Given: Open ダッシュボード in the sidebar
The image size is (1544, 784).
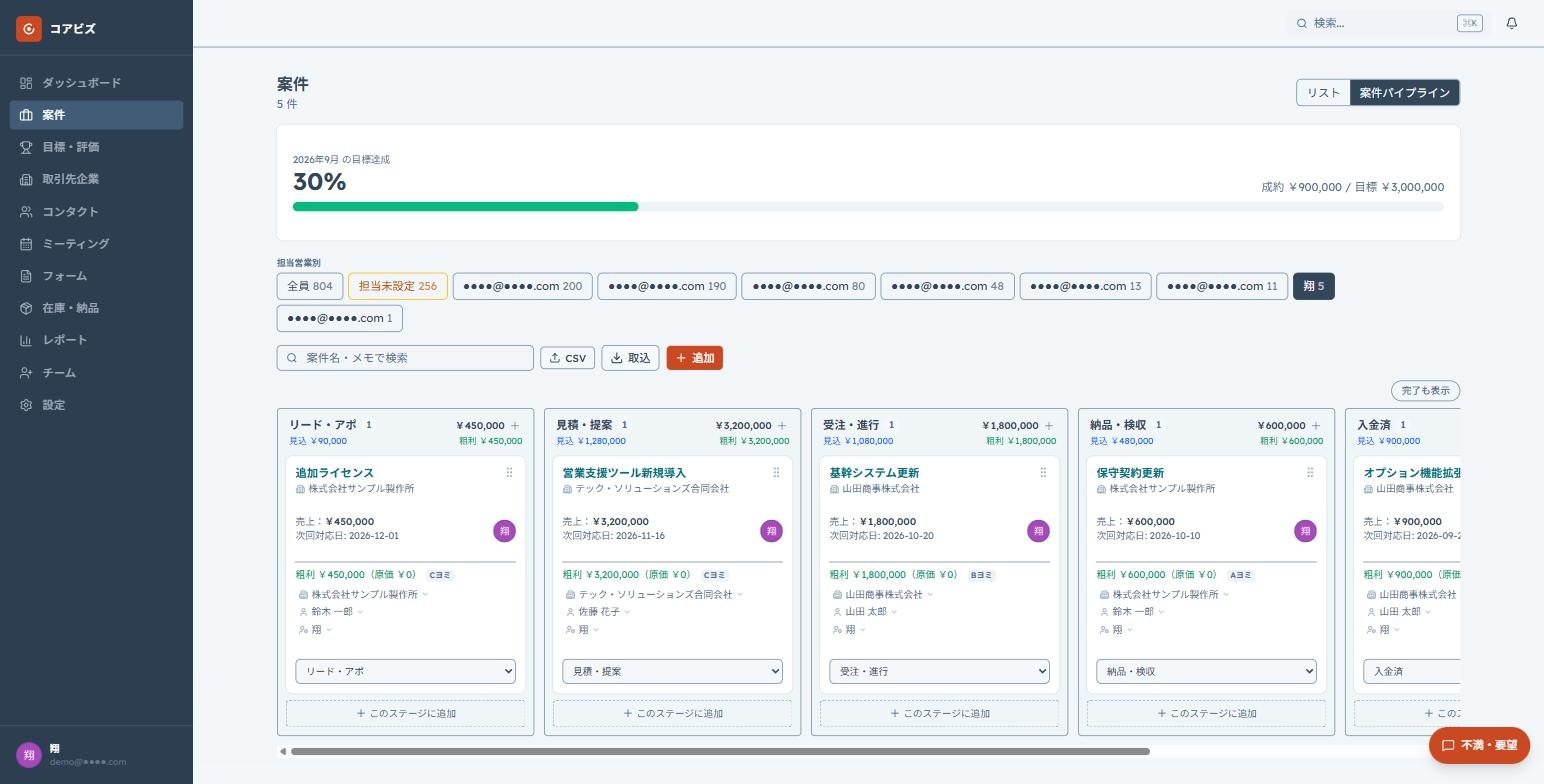Looking at the screenshot, I should 96,83.
